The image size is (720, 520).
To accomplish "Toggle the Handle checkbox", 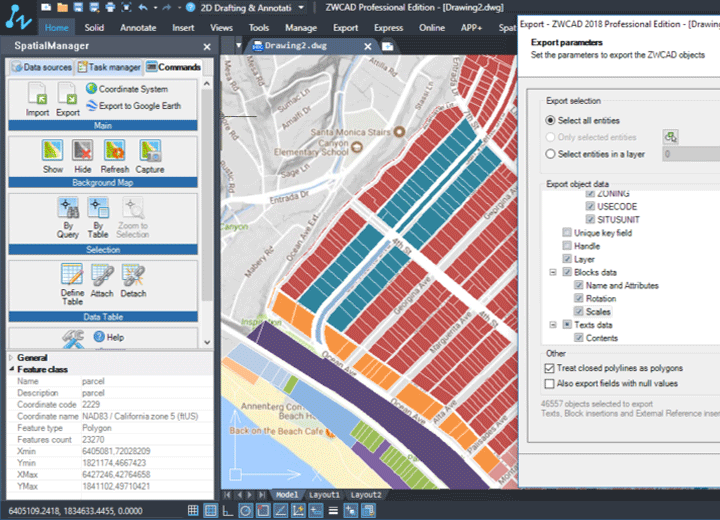I will click(567, 246).
